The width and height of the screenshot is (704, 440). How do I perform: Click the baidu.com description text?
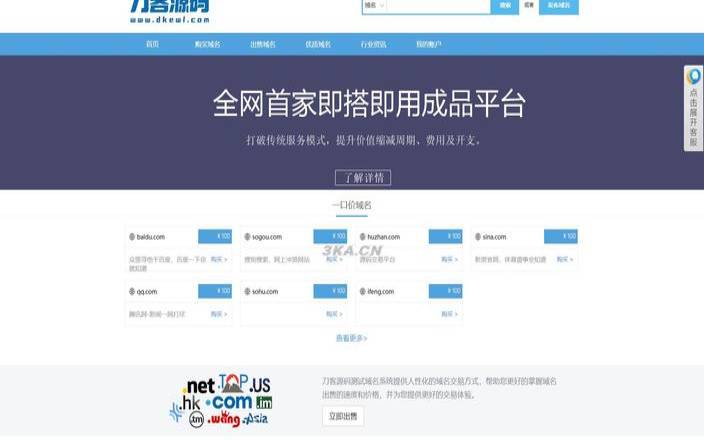tap(167, 264)
